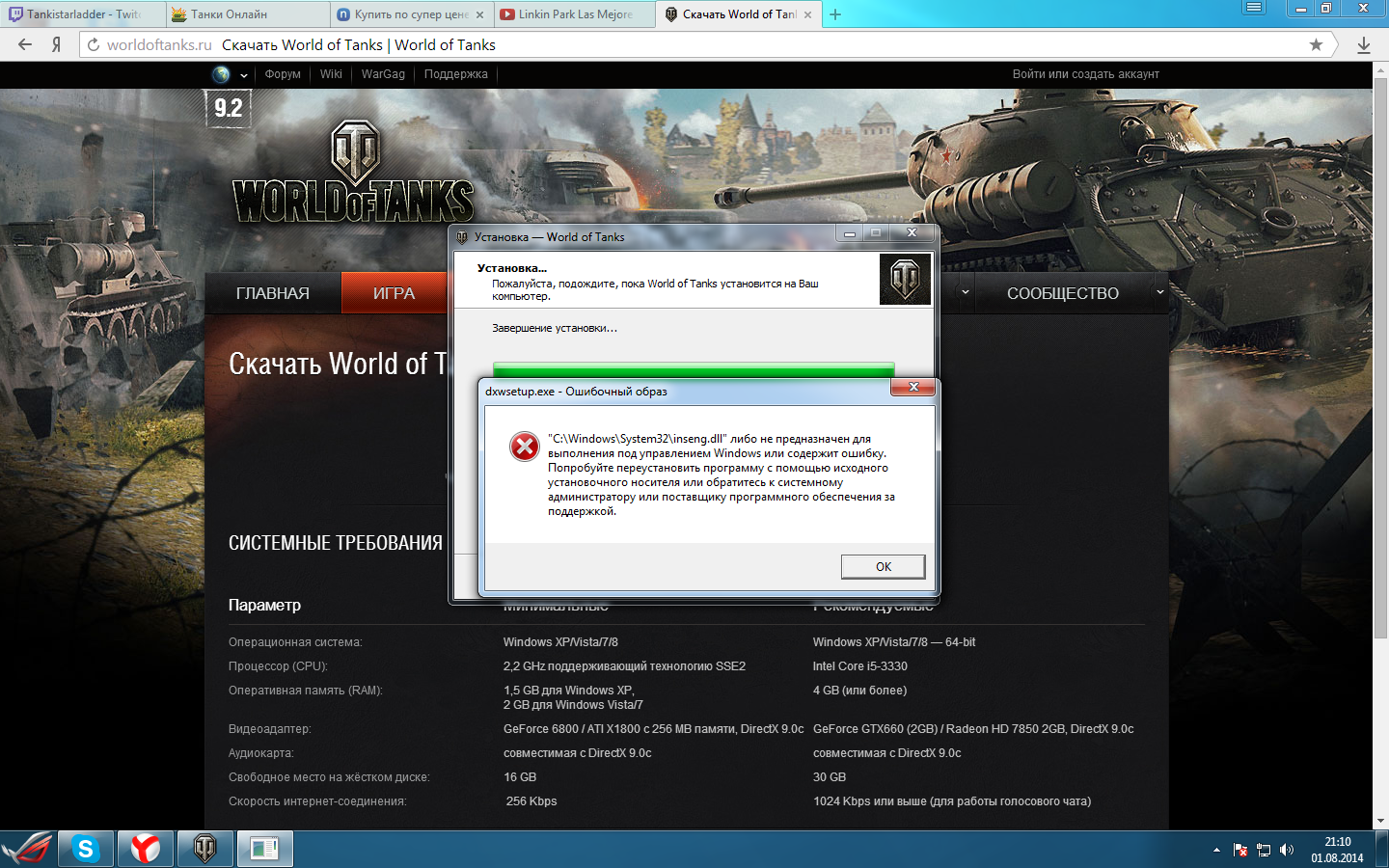This screenshot has width=1389, height=868.
Task: Click the red error icon in the dialog
Action: pyautogui.click(x=525, y=447)
